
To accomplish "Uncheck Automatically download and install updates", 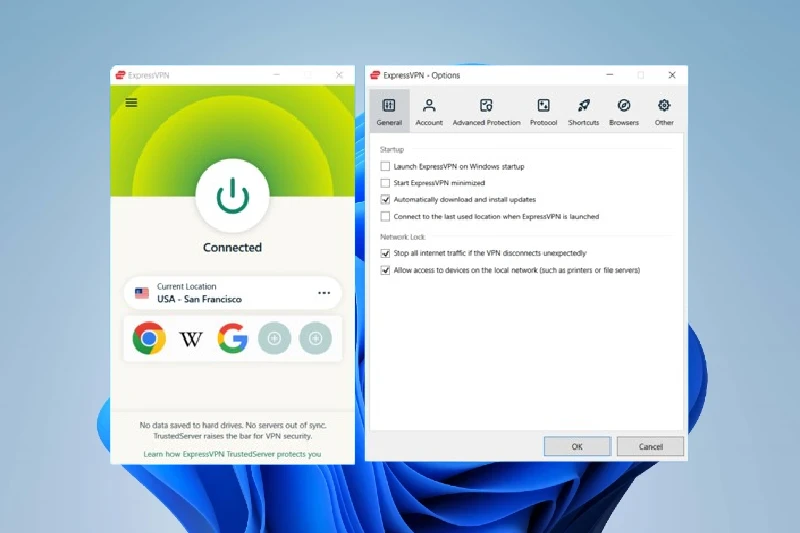I will tap(385, 199).
